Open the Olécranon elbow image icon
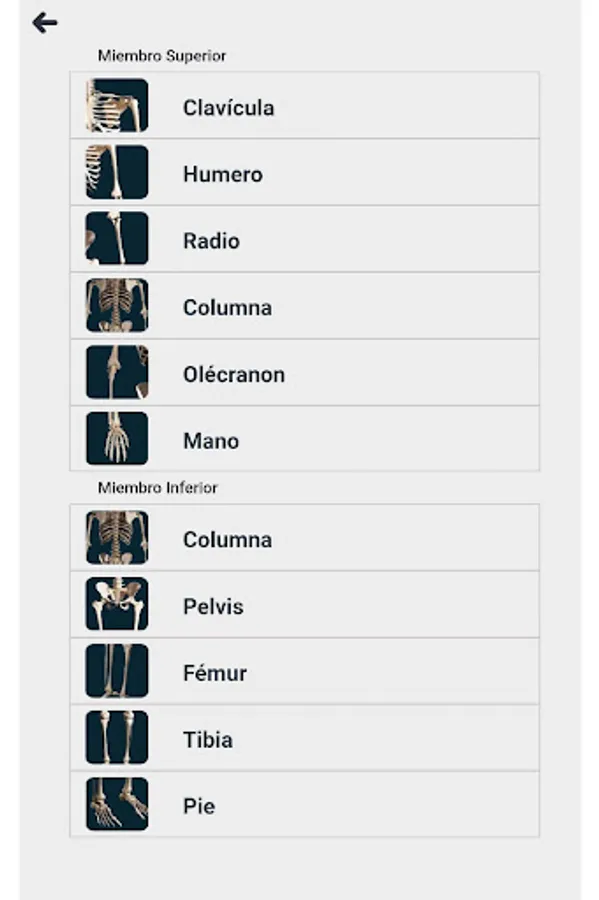 tap(117, 372)
